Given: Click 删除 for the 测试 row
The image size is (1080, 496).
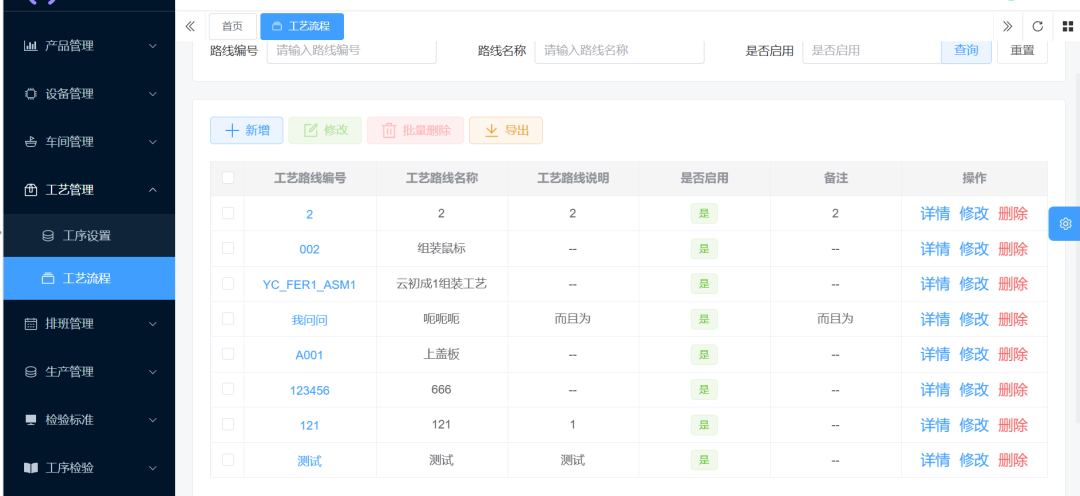Looking at the screenshot, I should [x=1012, y=460].
